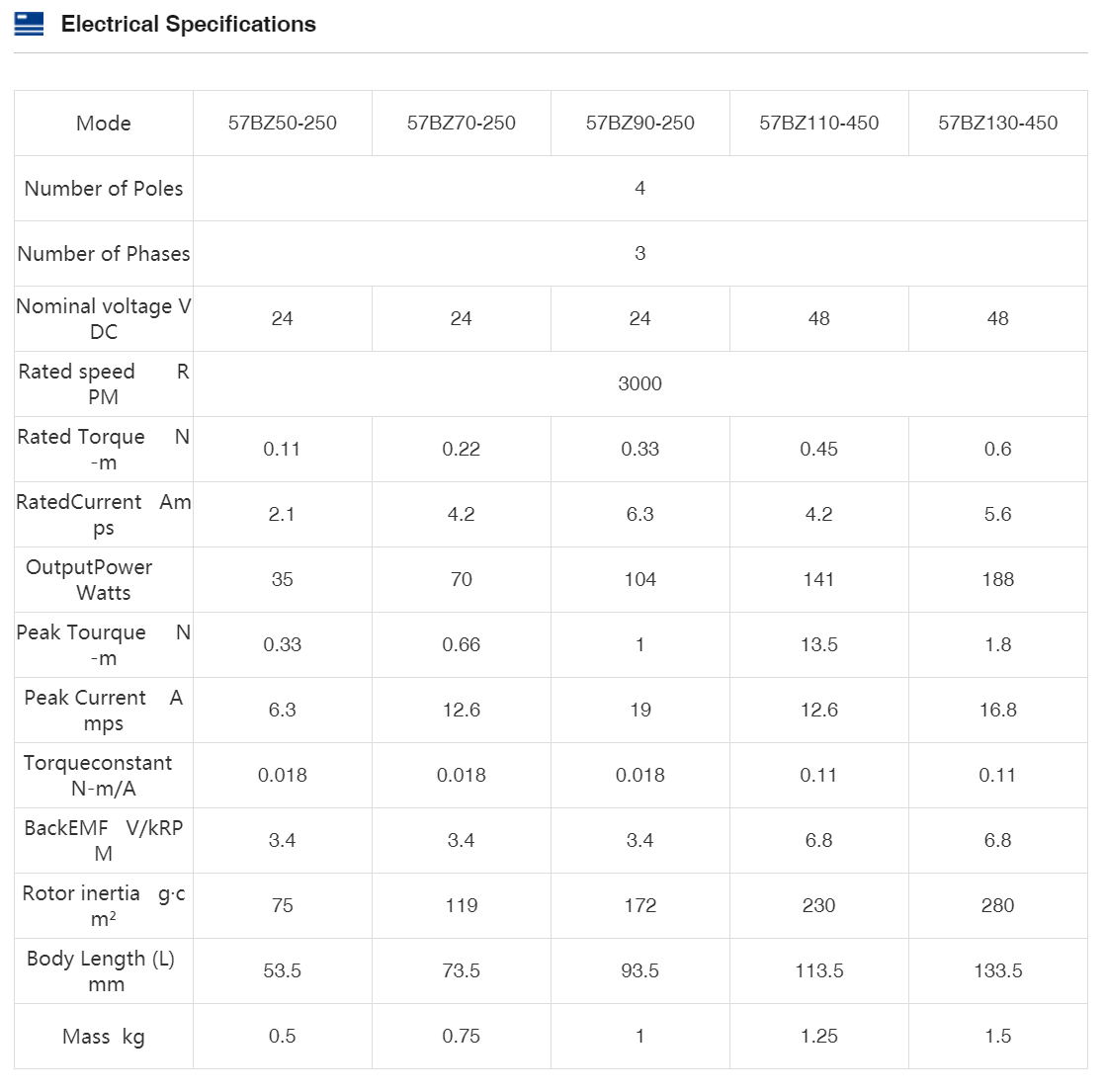This screenshot has height=1092, width=1106.
Task: Click the body length value 93.5
Action: (640, 971)
